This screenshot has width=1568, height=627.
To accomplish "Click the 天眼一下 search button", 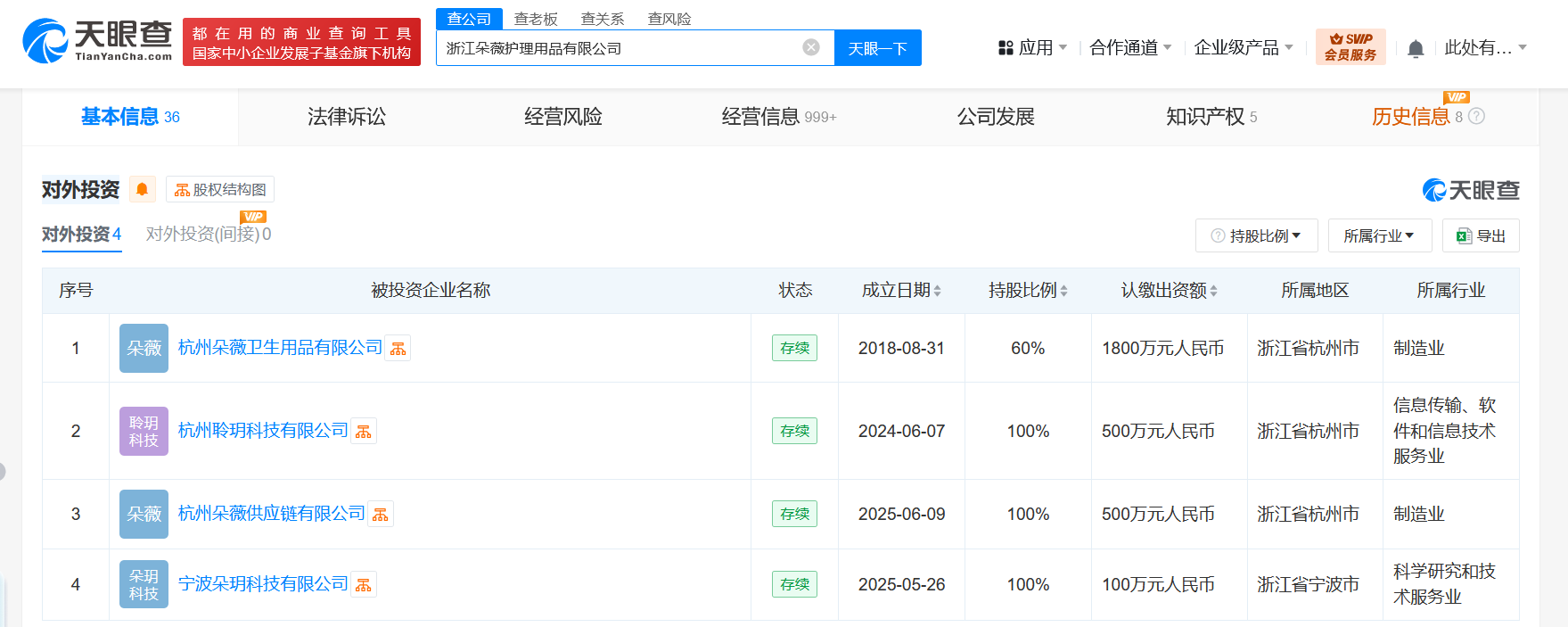I will click(x=878, y=48).
